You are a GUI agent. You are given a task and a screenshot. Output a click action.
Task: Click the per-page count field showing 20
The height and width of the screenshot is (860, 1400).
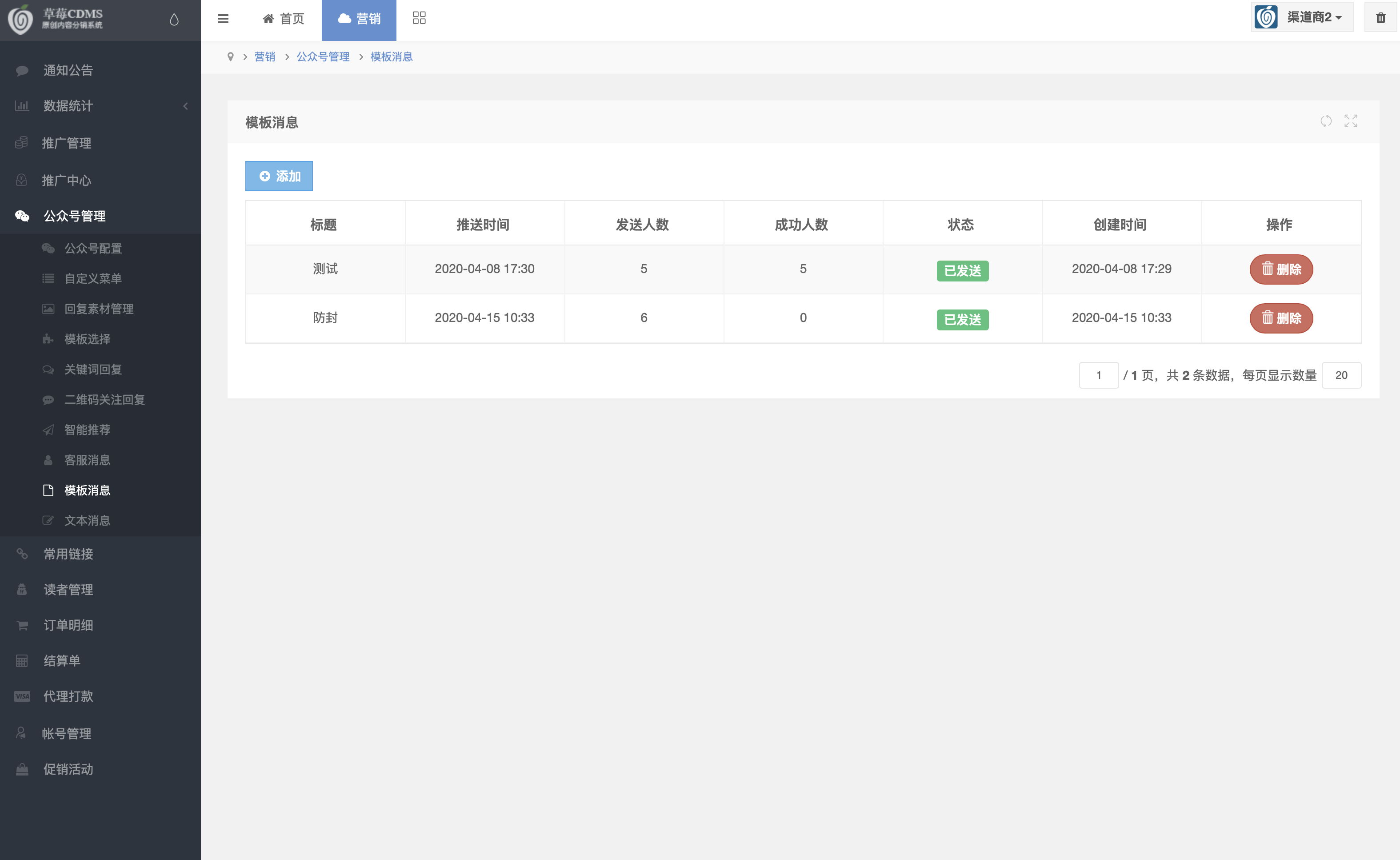pyautogui.click(x=1341, y=375)
